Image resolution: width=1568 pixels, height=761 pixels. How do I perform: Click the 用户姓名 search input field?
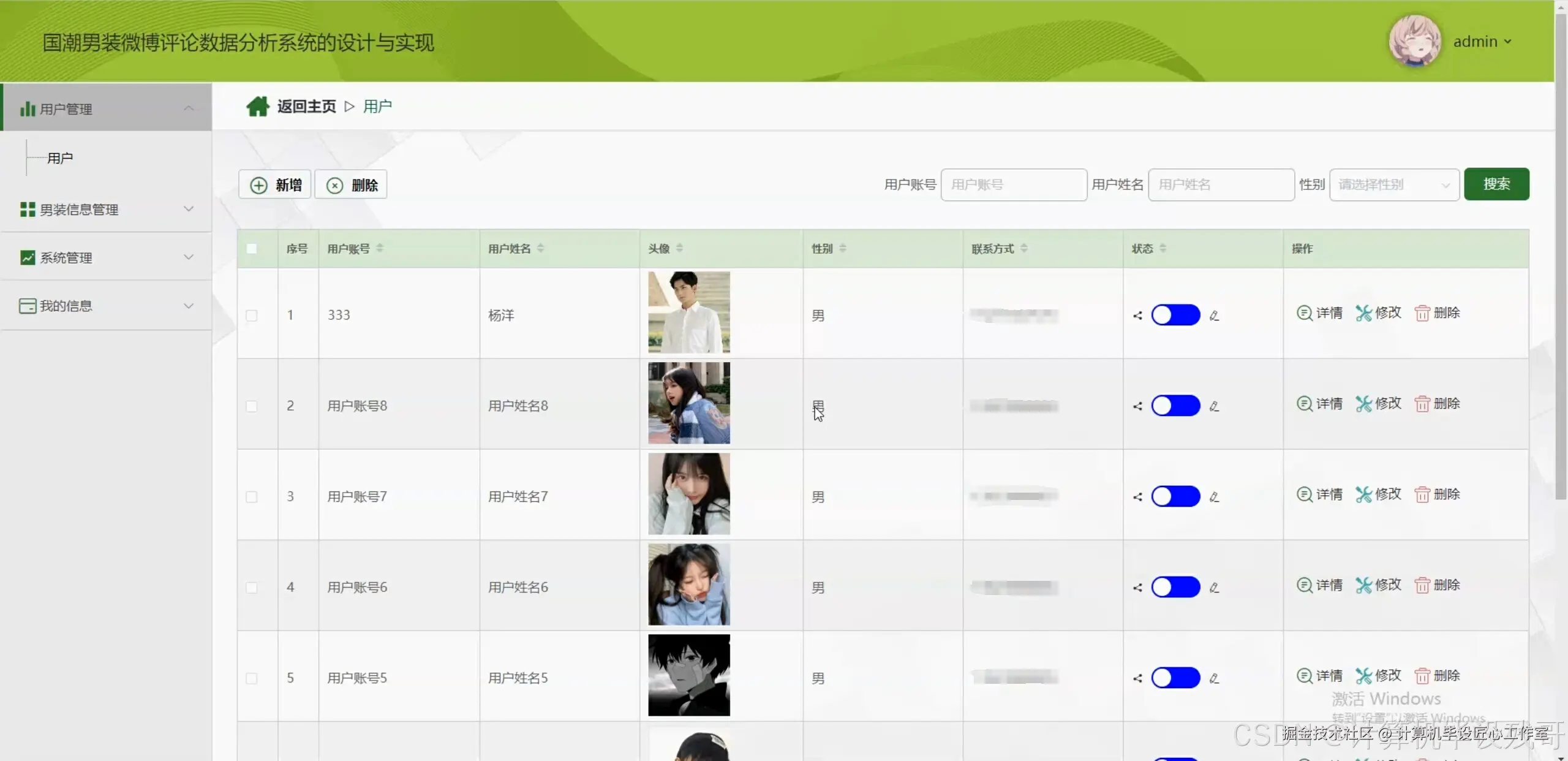point(1220,184)
